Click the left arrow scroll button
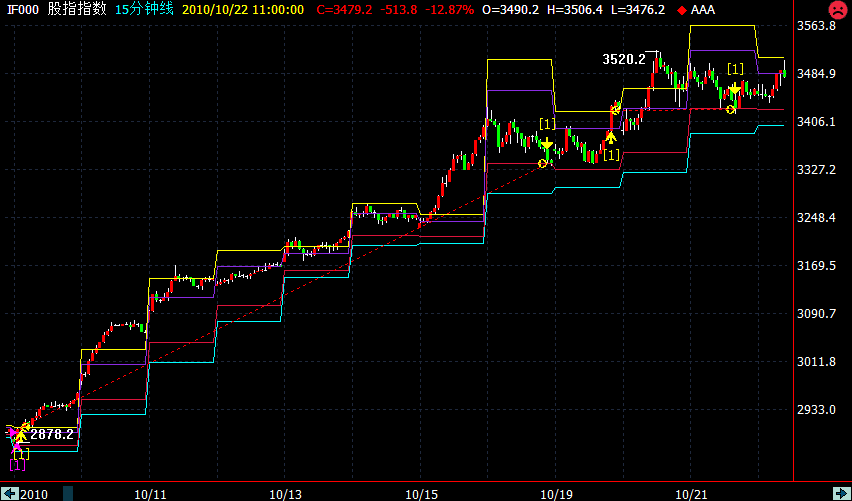Viewport: 852px width, 501px height. [x=9, y=493]
